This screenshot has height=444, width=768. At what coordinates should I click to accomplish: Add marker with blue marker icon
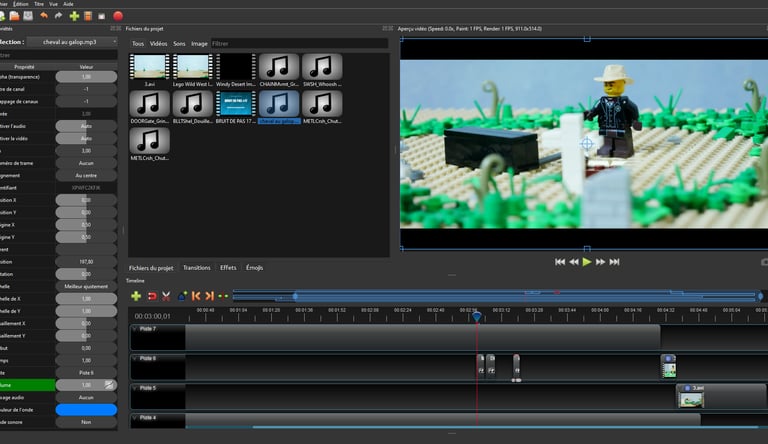pos(182,296)
